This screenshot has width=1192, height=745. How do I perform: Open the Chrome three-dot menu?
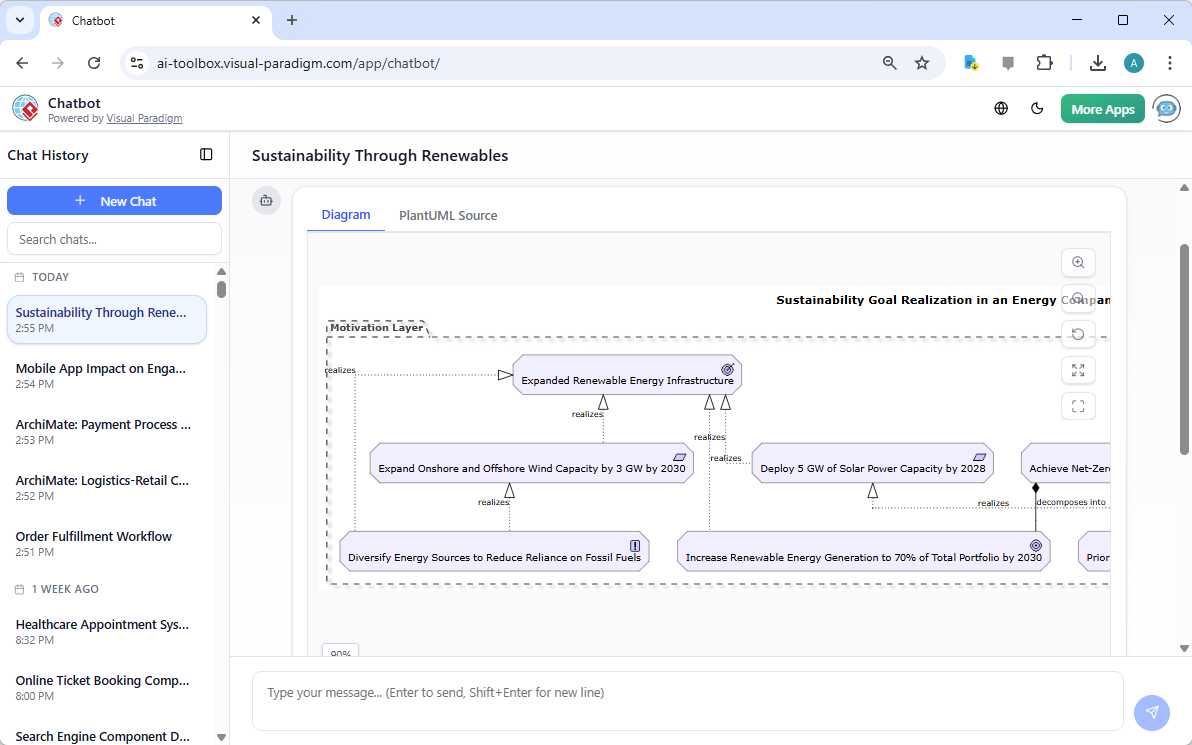click(1170, 62)
